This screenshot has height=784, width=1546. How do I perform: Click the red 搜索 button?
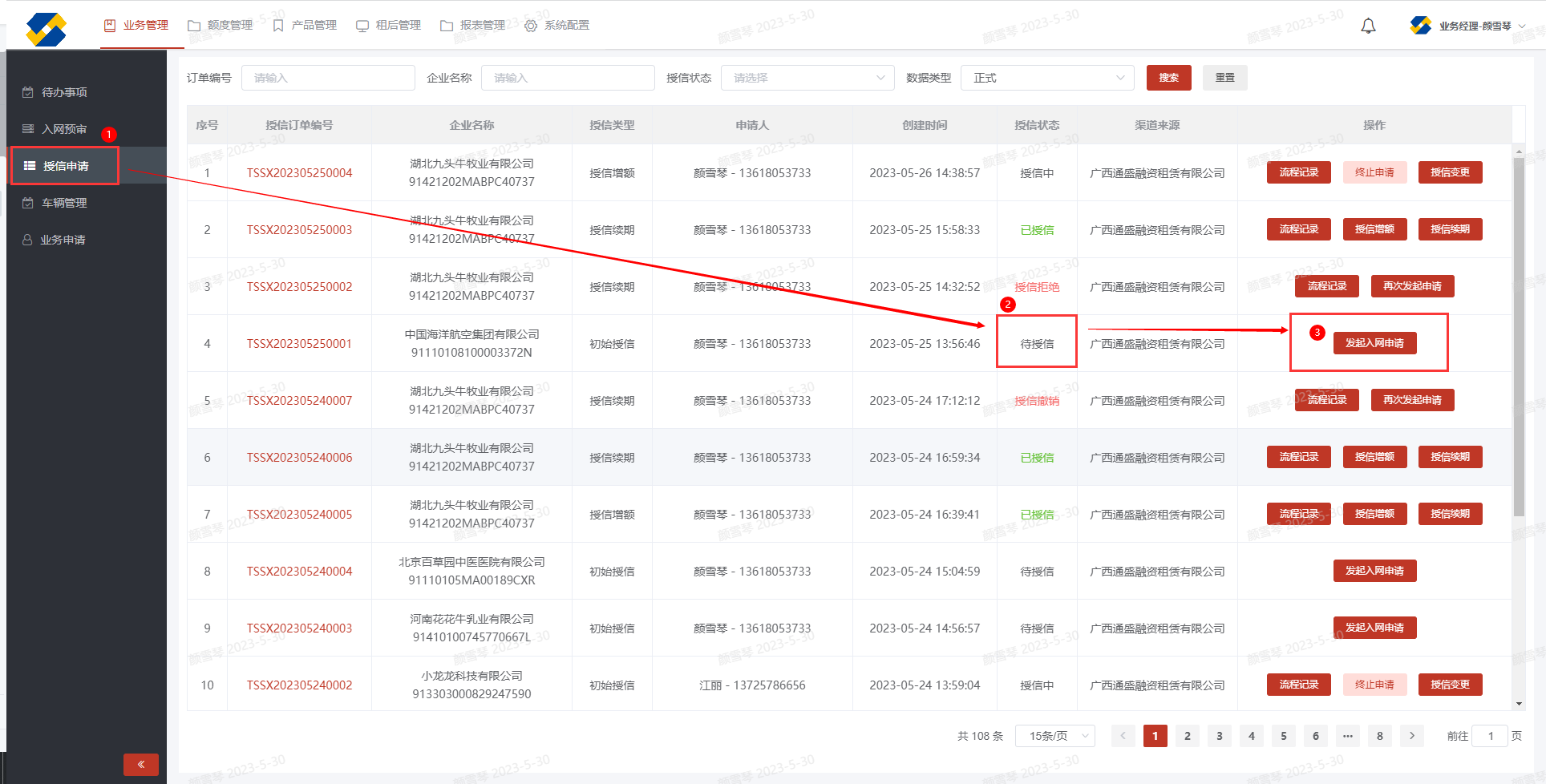[1168, 78]
